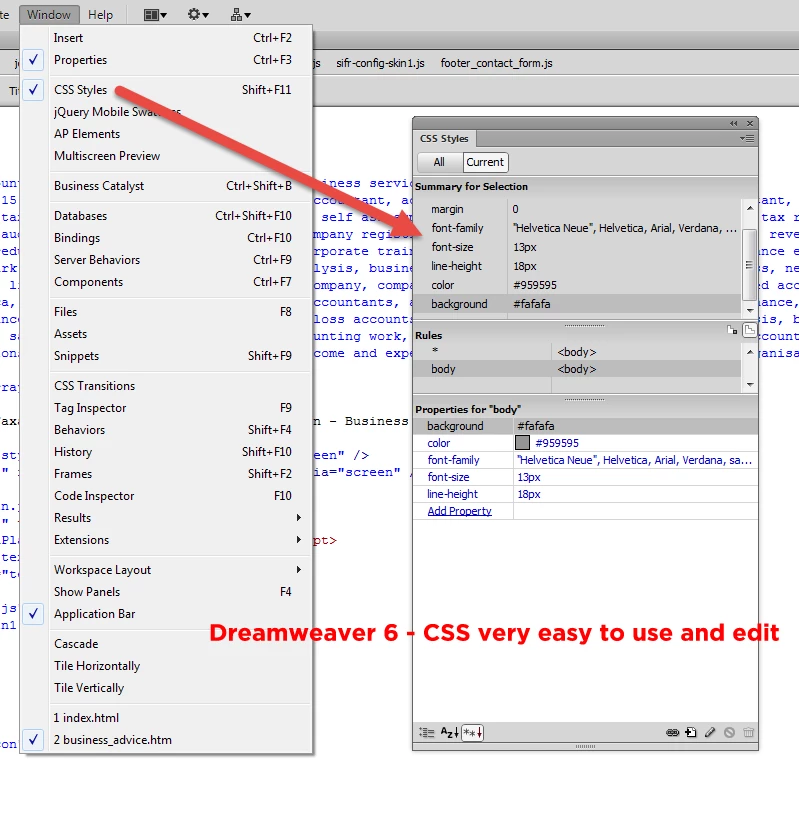The image size is (799, 817).
Task: Choose Business Catalyst menu entry
Action: coord(167,186)
